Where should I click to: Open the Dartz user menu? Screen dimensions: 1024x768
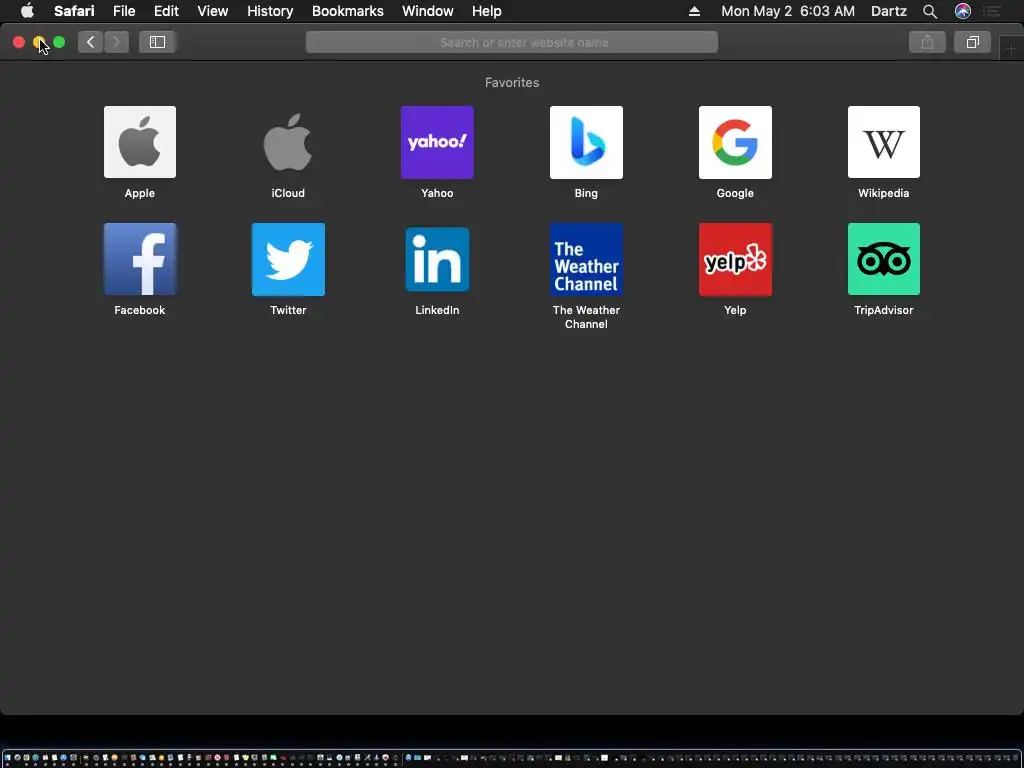point(889,11)
